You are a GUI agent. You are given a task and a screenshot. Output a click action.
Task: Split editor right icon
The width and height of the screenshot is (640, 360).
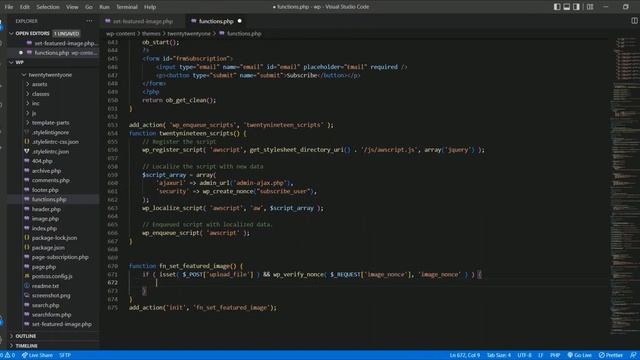point(634,21)
